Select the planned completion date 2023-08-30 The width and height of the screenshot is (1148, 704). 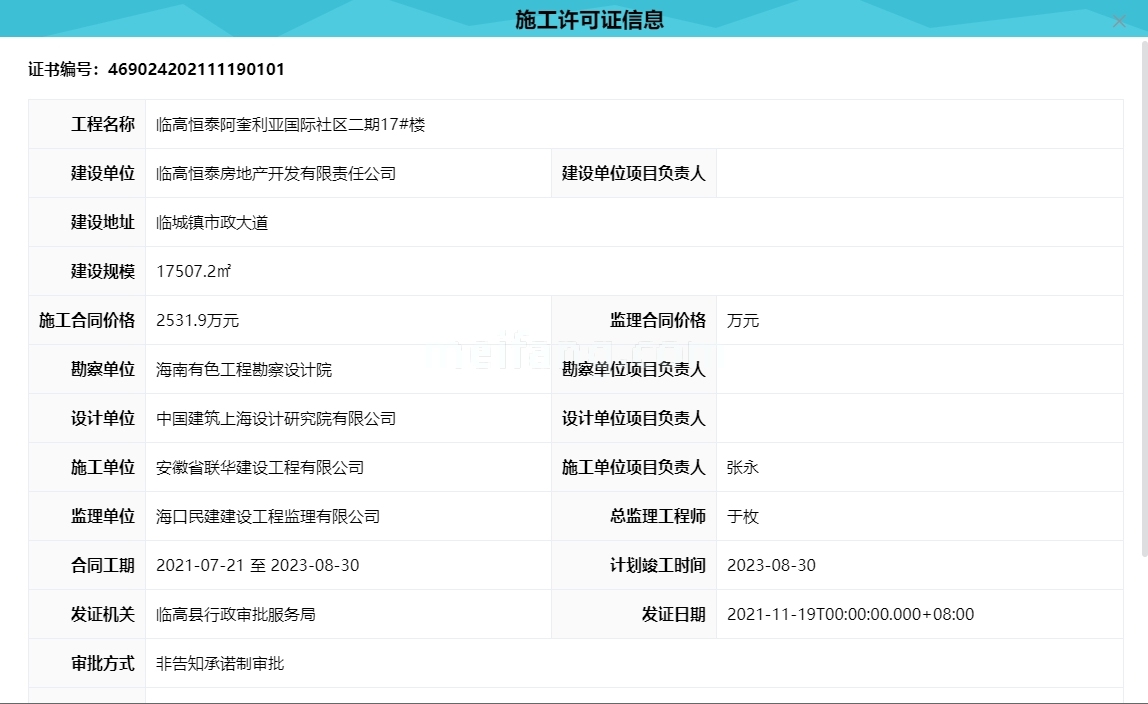(771, 565)
